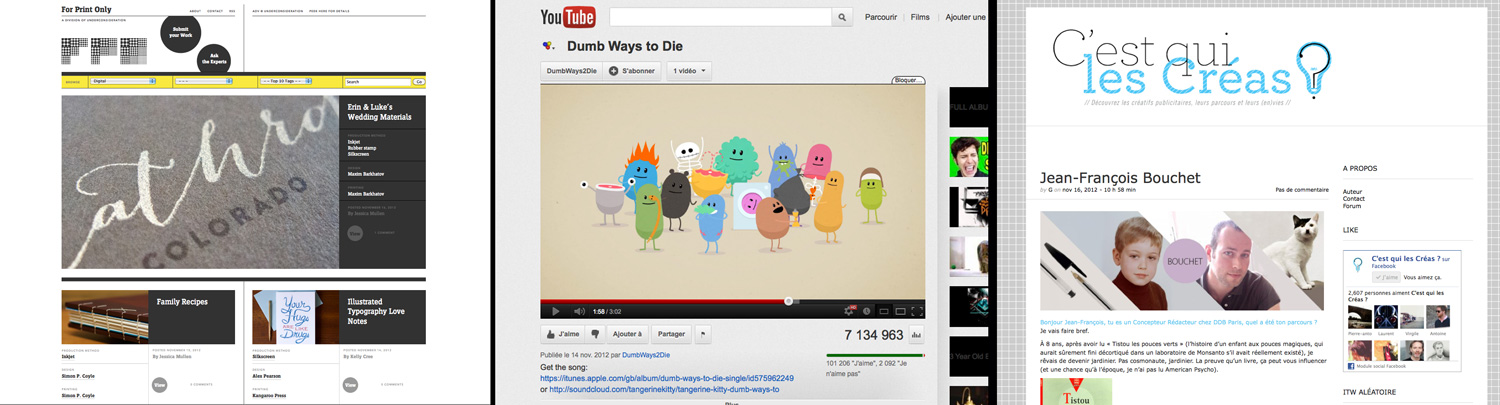Click the 'Ajouter à' button
Viewport: 1500px width, 405px height.
[627, 334]
